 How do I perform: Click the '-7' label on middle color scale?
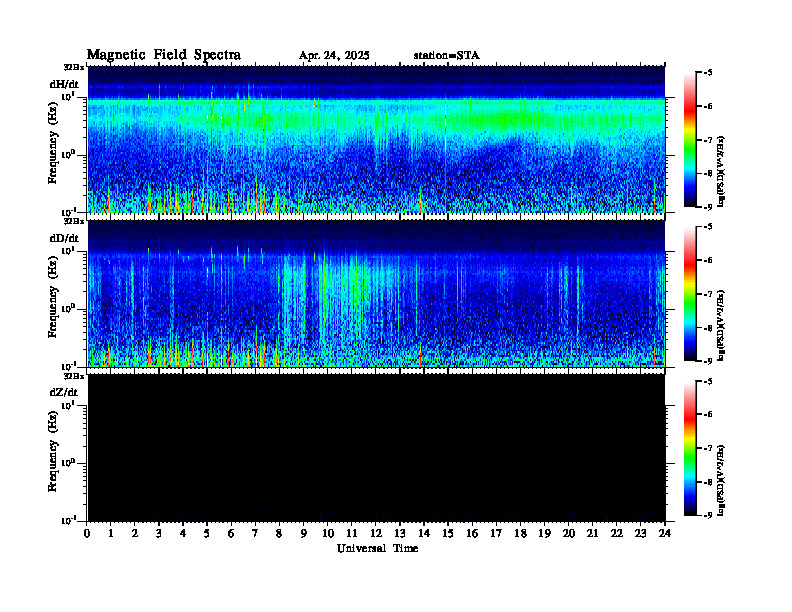click(x=709, y=294)
